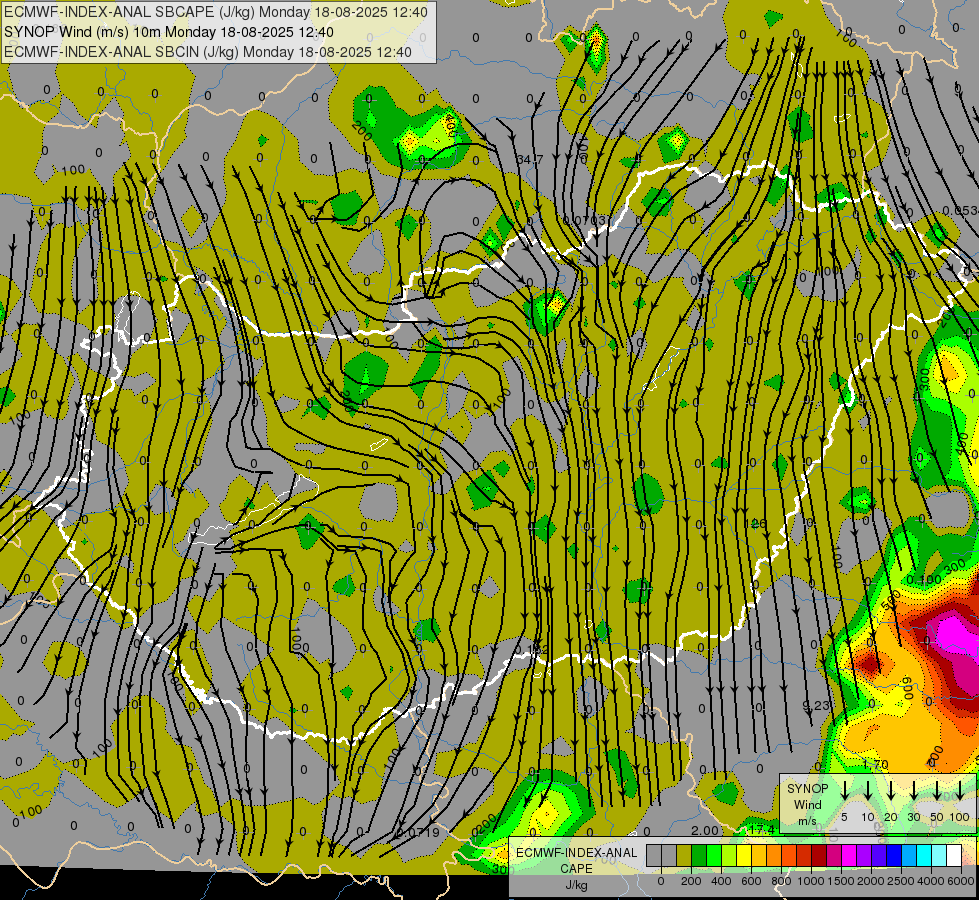The image size is (979, 900).
Task: Click the '1.70' value in the orange area
Action: coord(875,764)
